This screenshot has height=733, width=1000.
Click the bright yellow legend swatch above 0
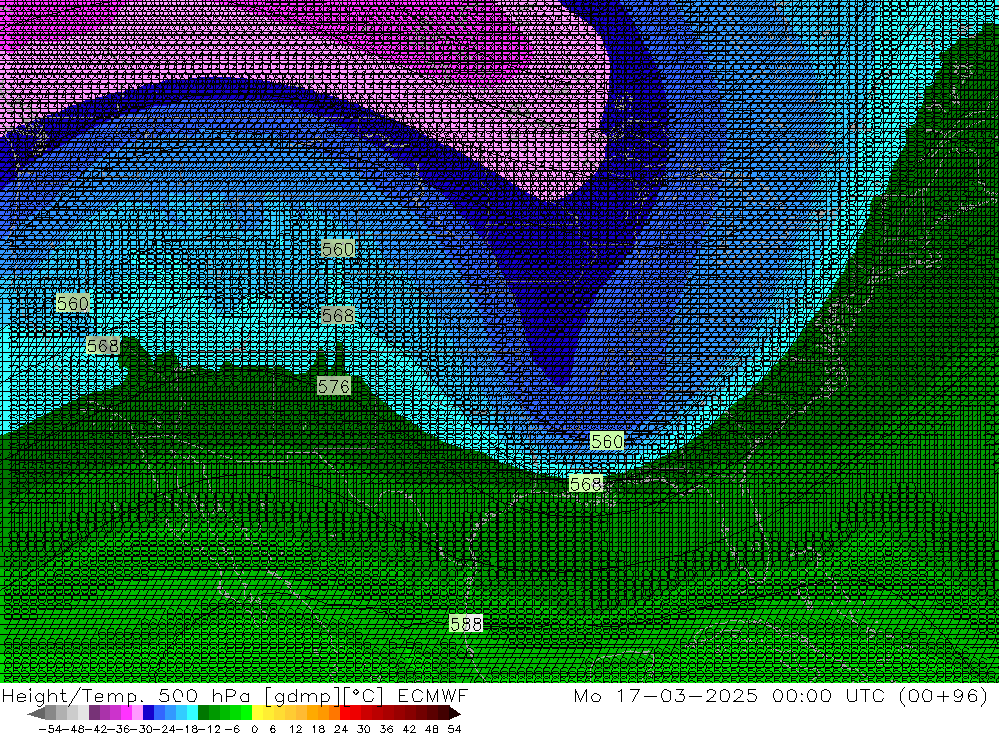(x=258, y=713)
